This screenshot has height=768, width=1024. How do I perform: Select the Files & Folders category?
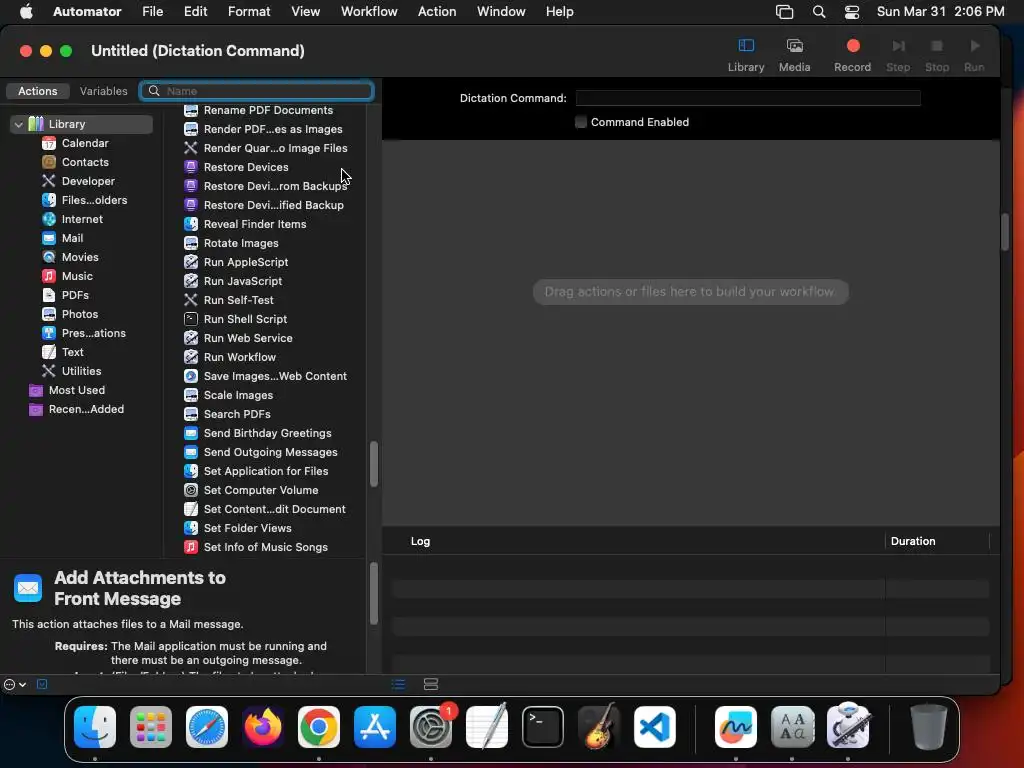(94, 200)
